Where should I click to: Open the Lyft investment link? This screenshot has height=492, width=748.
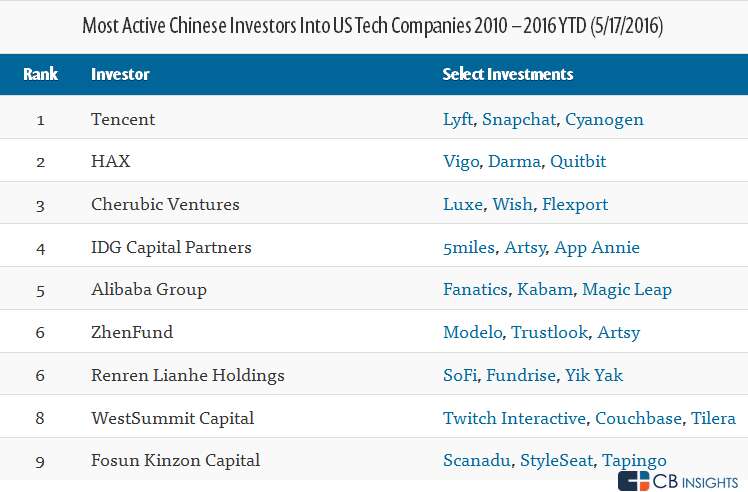[x=457, y=120]
